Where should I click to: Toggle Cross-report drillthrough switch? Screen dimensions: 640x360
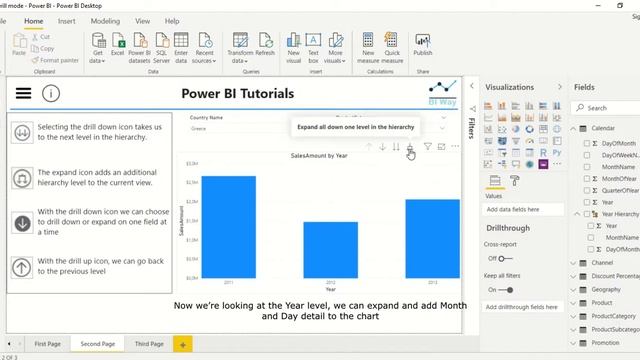(505, 259)
